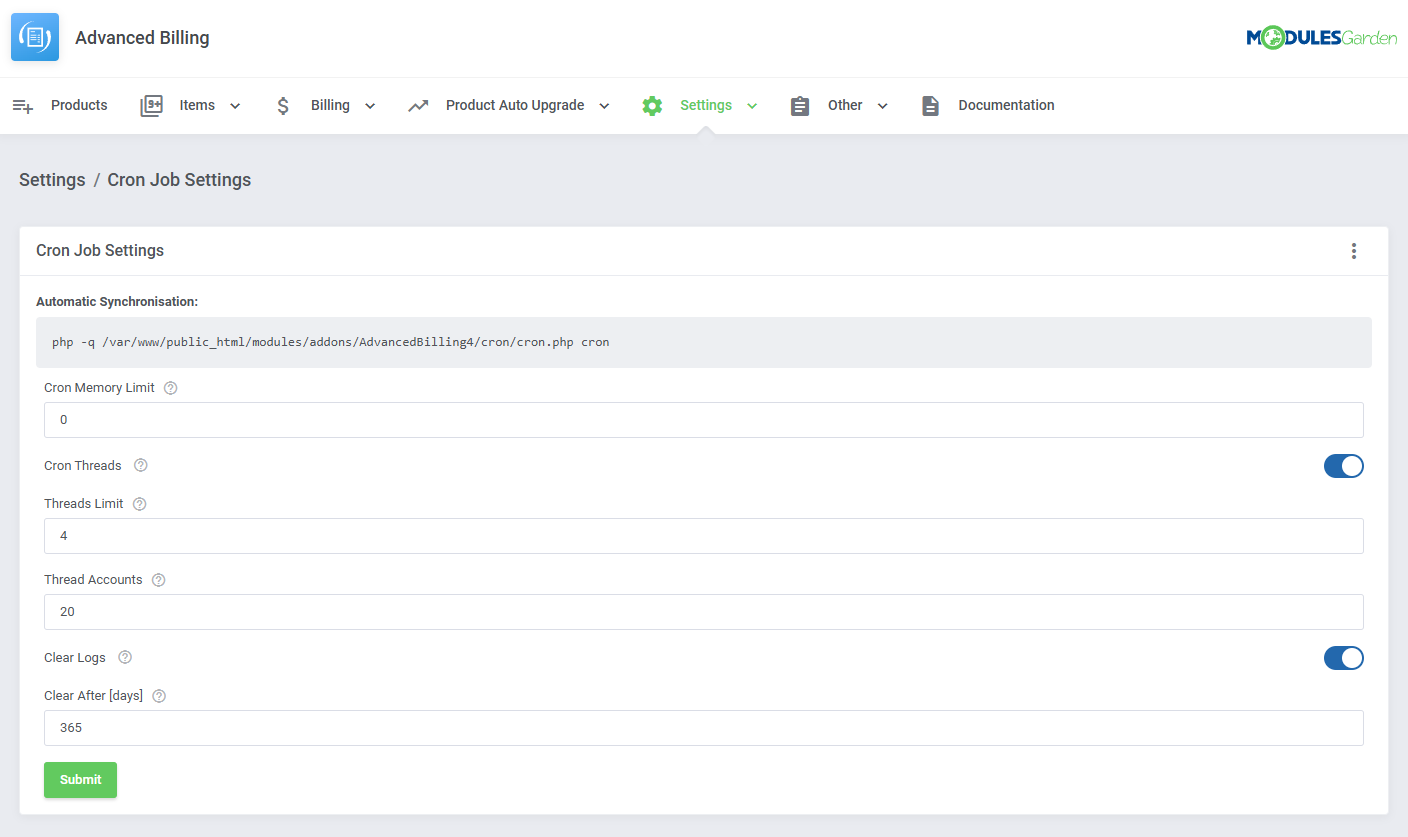Image resolution: width=1408 pixels, height=837 pixels.
Task: Click the help icon beside Cron Memory Limit
Action: 170,388
